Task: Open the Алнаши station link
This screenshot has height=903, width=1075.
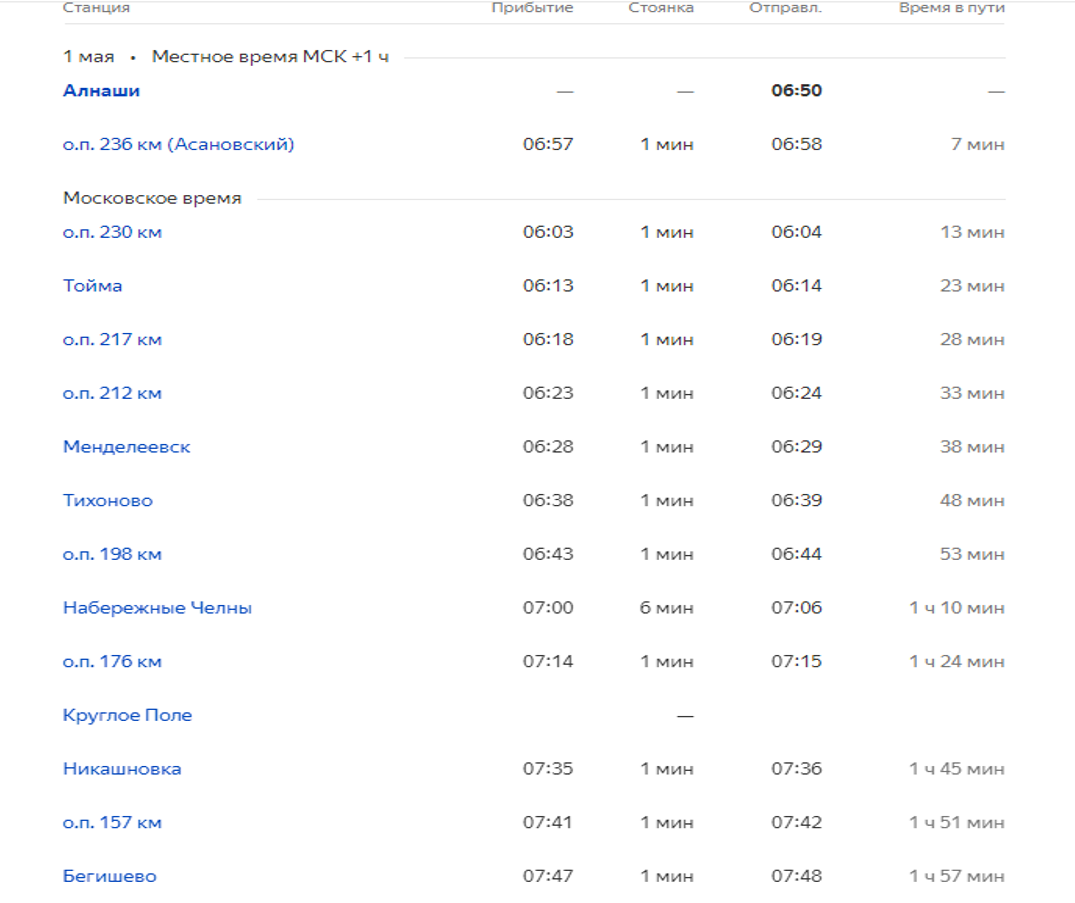Action: click(x=101, y=91)
